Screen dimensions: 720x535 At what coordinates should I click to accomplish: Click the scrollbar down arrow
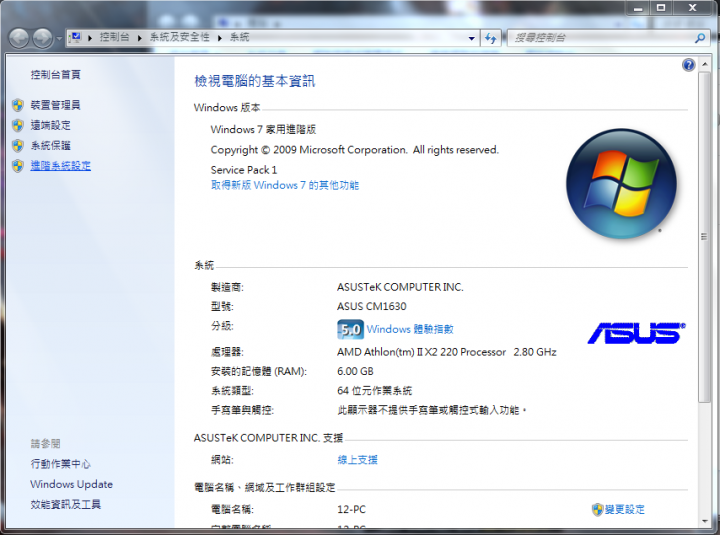pyautogui.click(x=704, y=521)
